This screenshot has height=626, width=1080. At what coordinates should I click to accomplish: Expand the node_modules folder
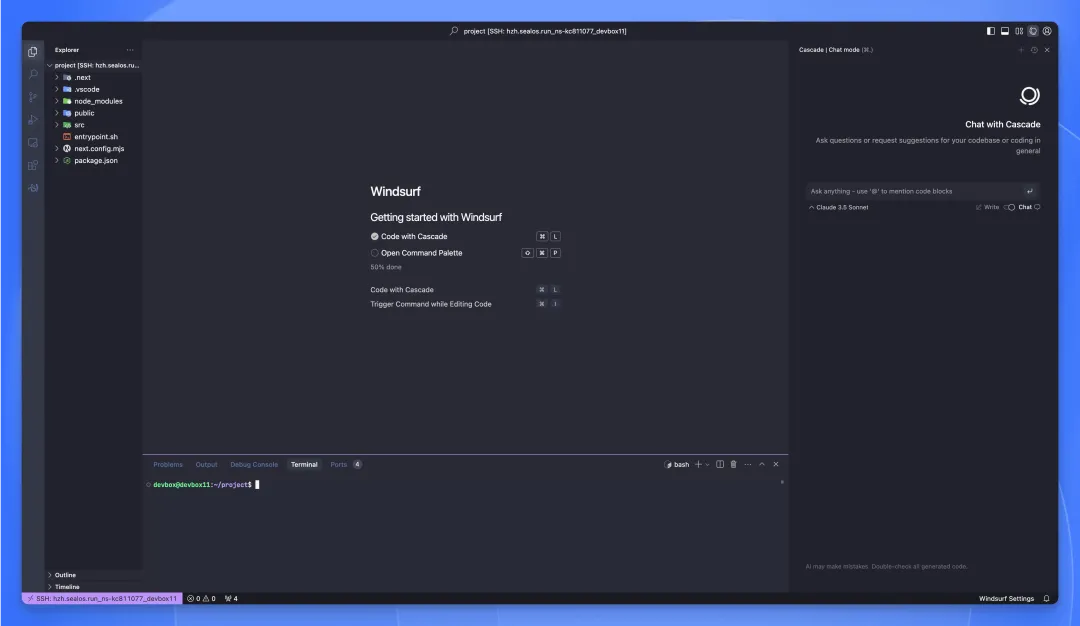tap(57, 101)
